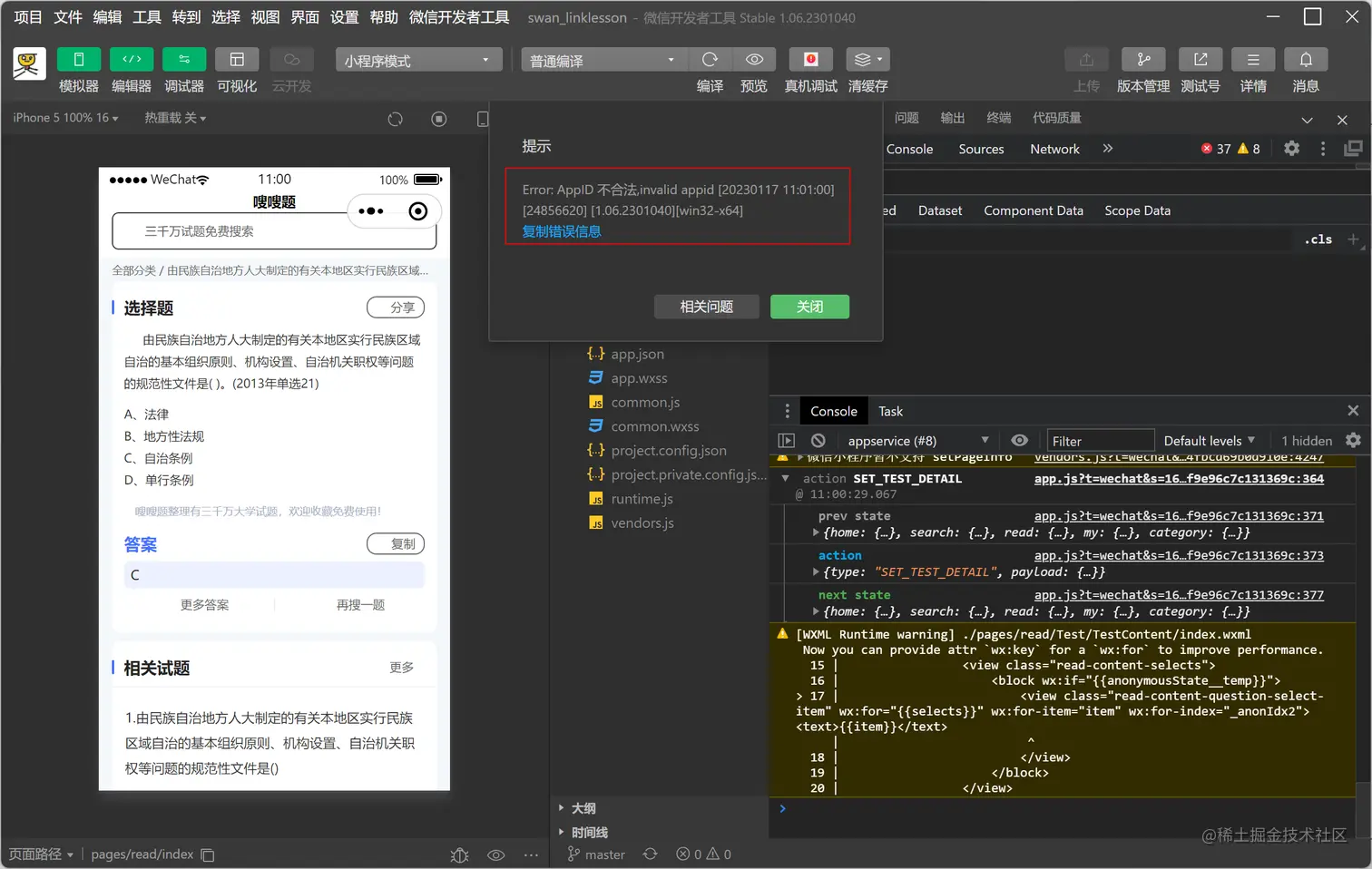This screenshot has width=1372, height=869.
Task: Open the project.config.json file
Action: pyautogui.click(x=669, y=450)
